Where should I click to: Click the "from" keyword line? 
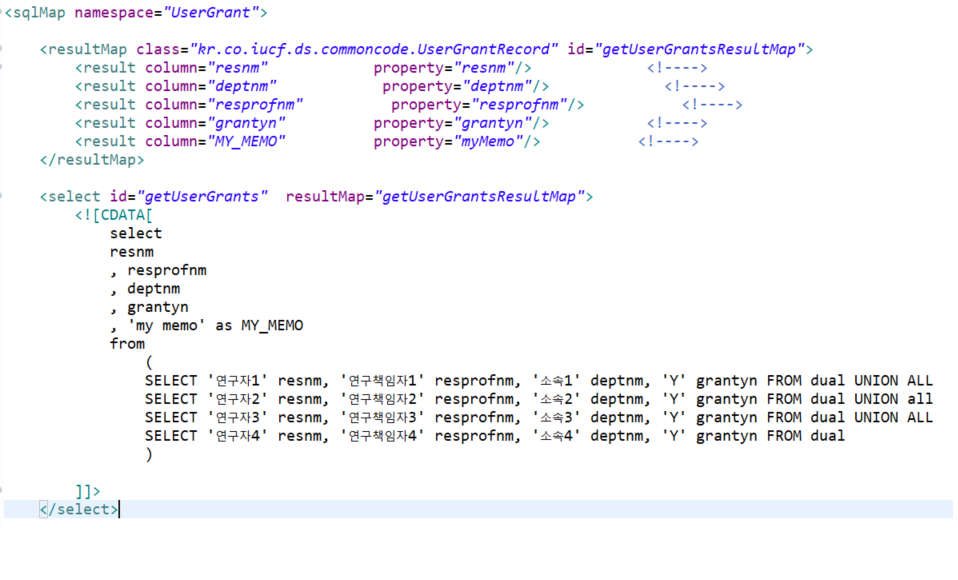point(127,343)
